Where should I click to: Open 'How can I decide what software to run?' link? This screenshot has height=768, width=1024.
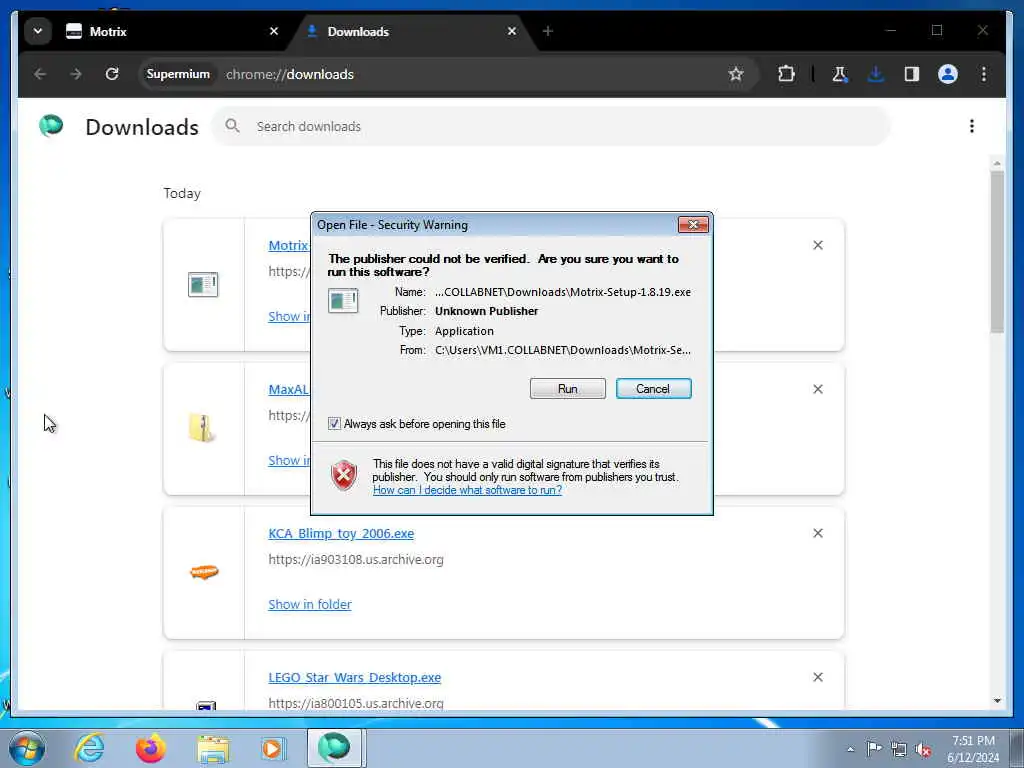[x=467, y=490]
